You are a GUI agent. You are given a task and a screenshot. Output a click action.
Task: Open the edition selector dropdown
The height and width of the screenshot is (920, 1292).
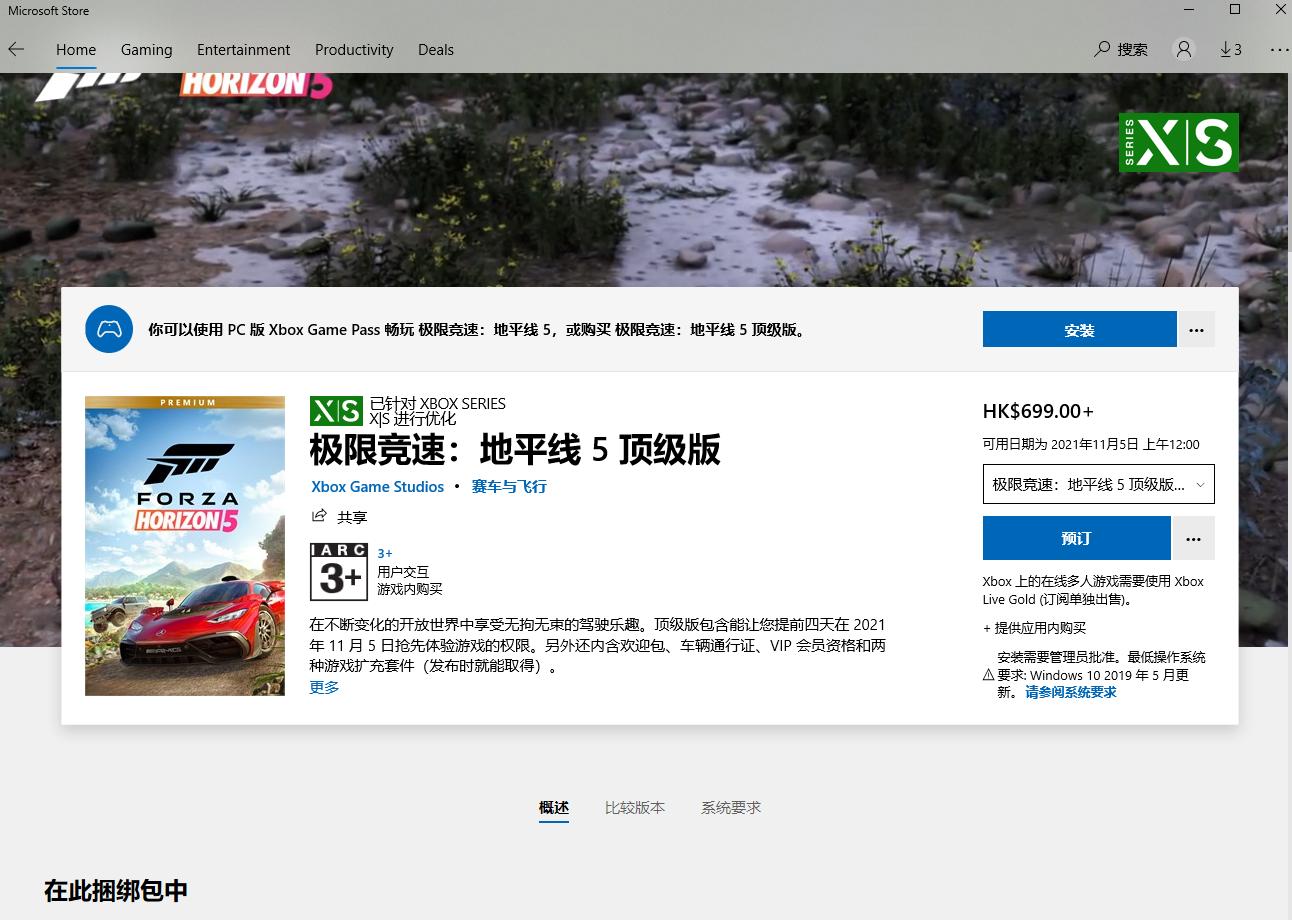1097,484
